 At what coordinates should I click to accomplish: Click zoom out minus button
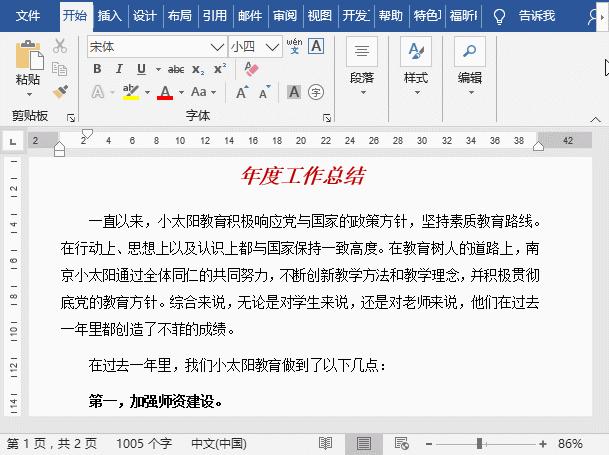tap(429, 444)
